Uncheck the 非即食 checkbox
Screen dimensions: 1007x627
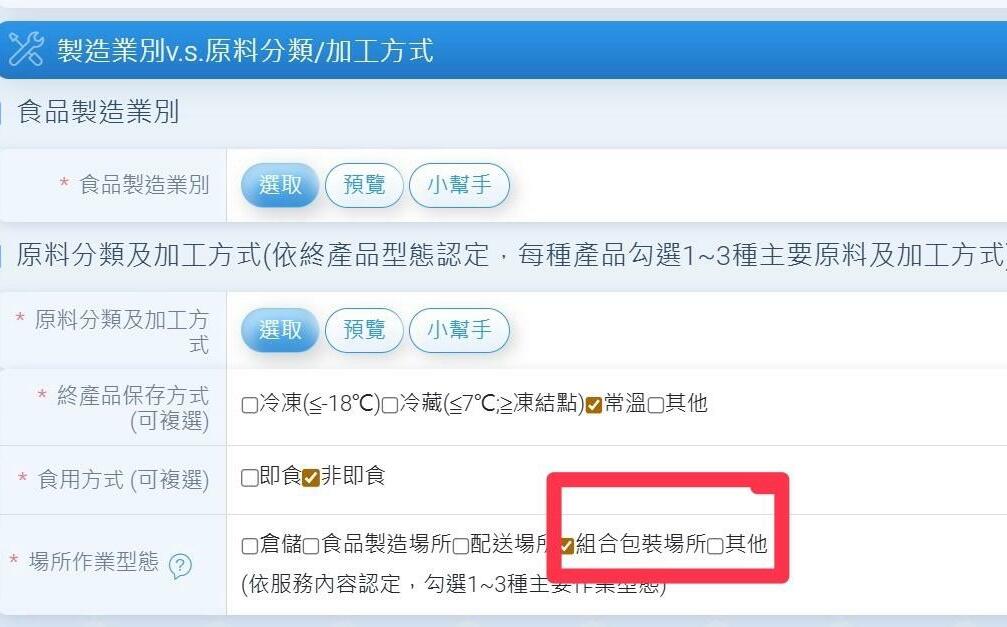pos(310,477)
